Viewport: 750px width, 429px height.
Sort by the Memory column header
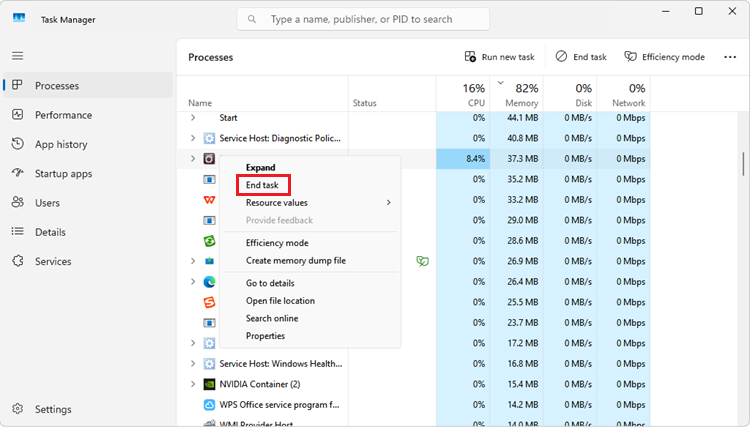[517, 94]
